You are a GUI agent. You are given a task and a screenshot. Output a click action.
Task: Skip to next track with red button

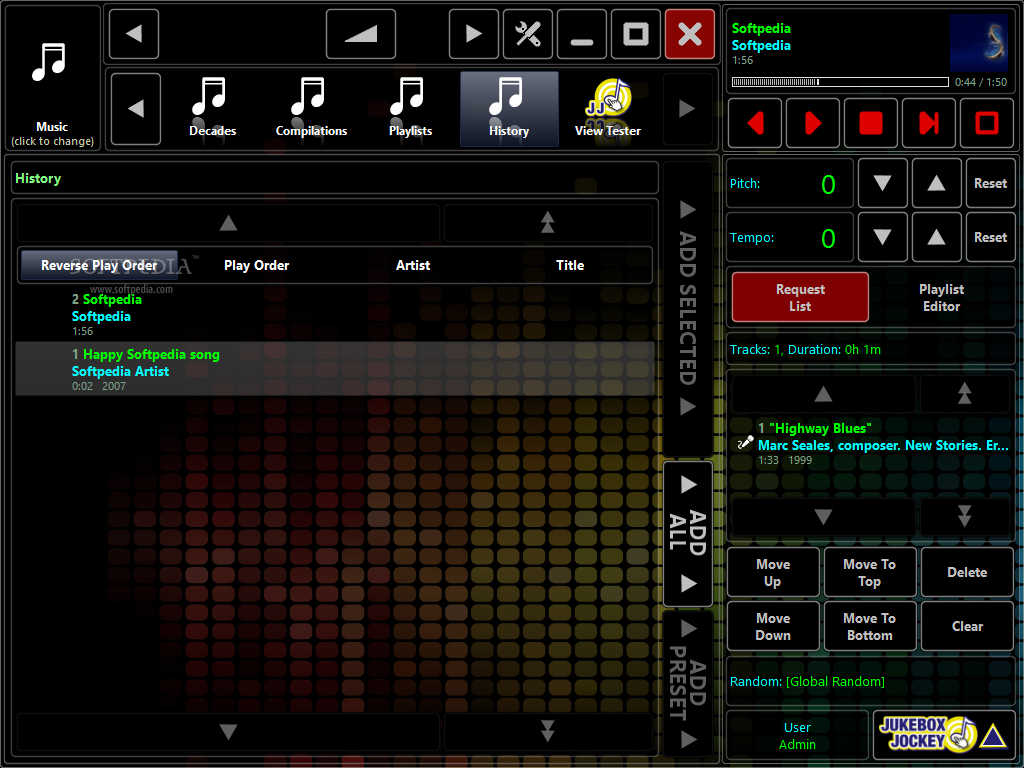tap(929, 123)
